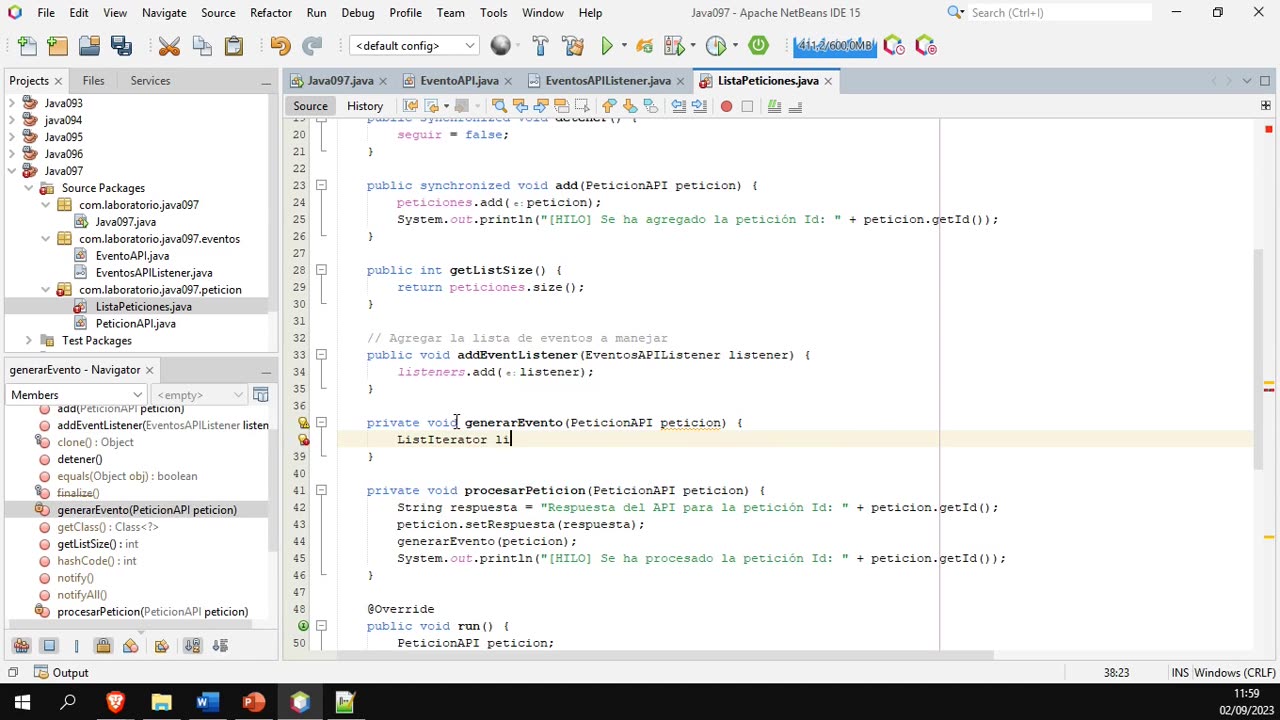The image size is (1280, 720).
Task: Open the Members dropdown in Navigator
Action: tap(76, 395)
